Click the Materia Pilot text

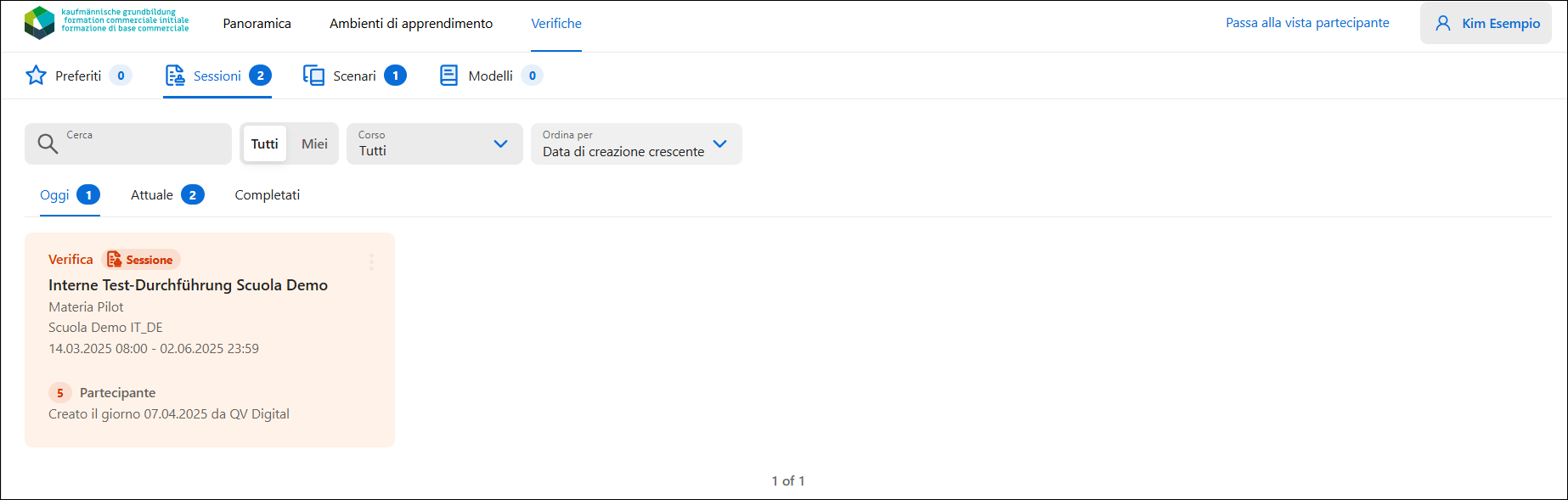86,306
